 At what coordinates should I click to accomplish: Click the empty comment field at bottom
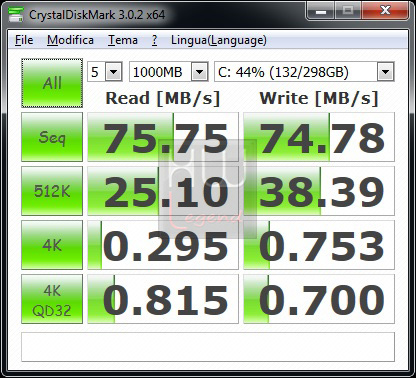[x=208, y=347]
